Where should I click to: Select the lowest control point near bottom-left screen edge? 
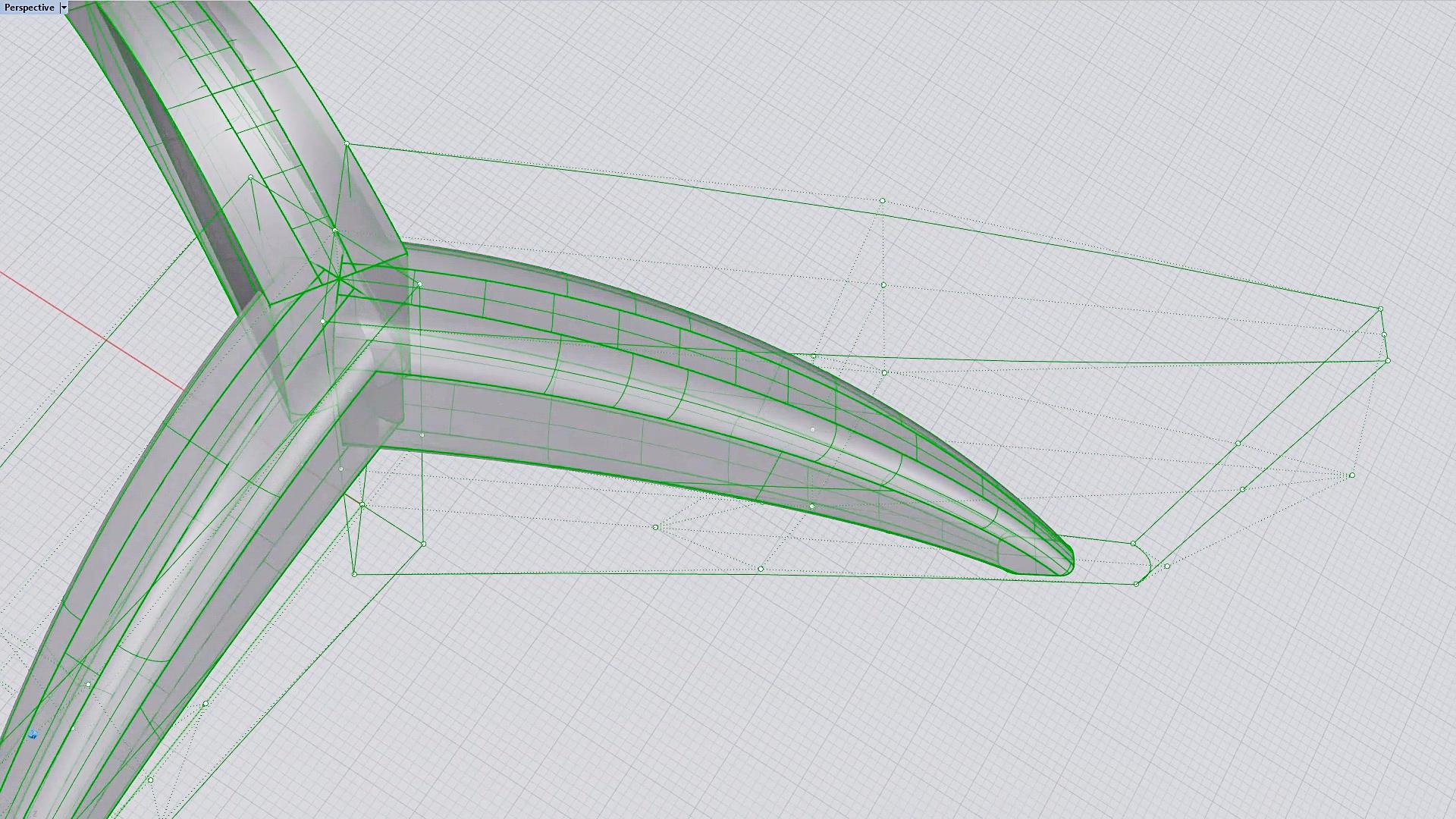[x=150, y=780]
